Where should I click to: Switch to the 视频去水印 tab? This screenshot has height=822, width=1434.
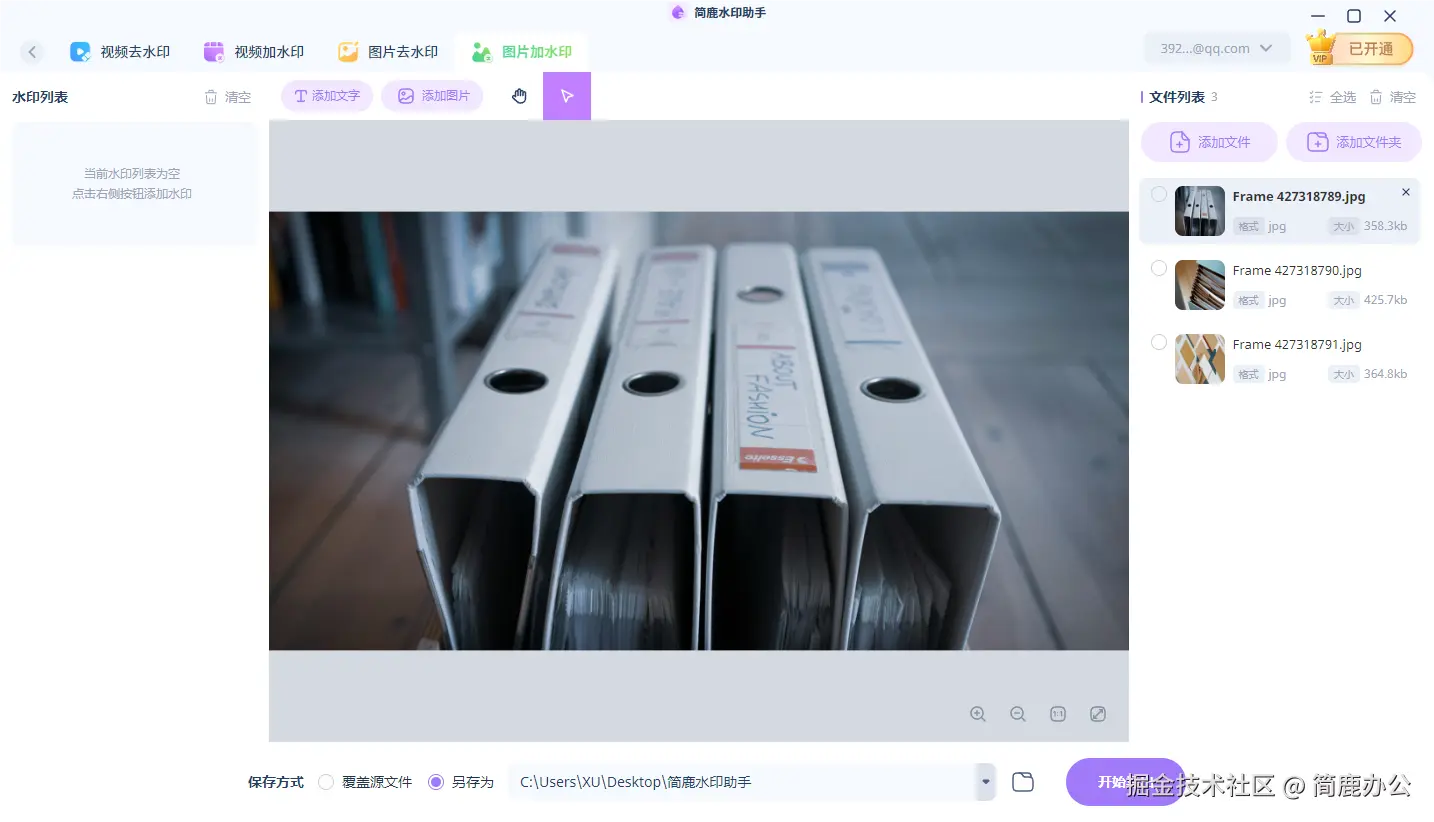coord(120,51)
